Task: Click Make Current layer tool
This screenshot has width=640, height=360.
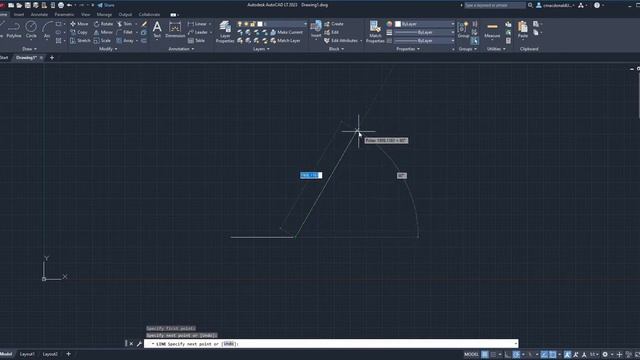Action: coord(286,32)
